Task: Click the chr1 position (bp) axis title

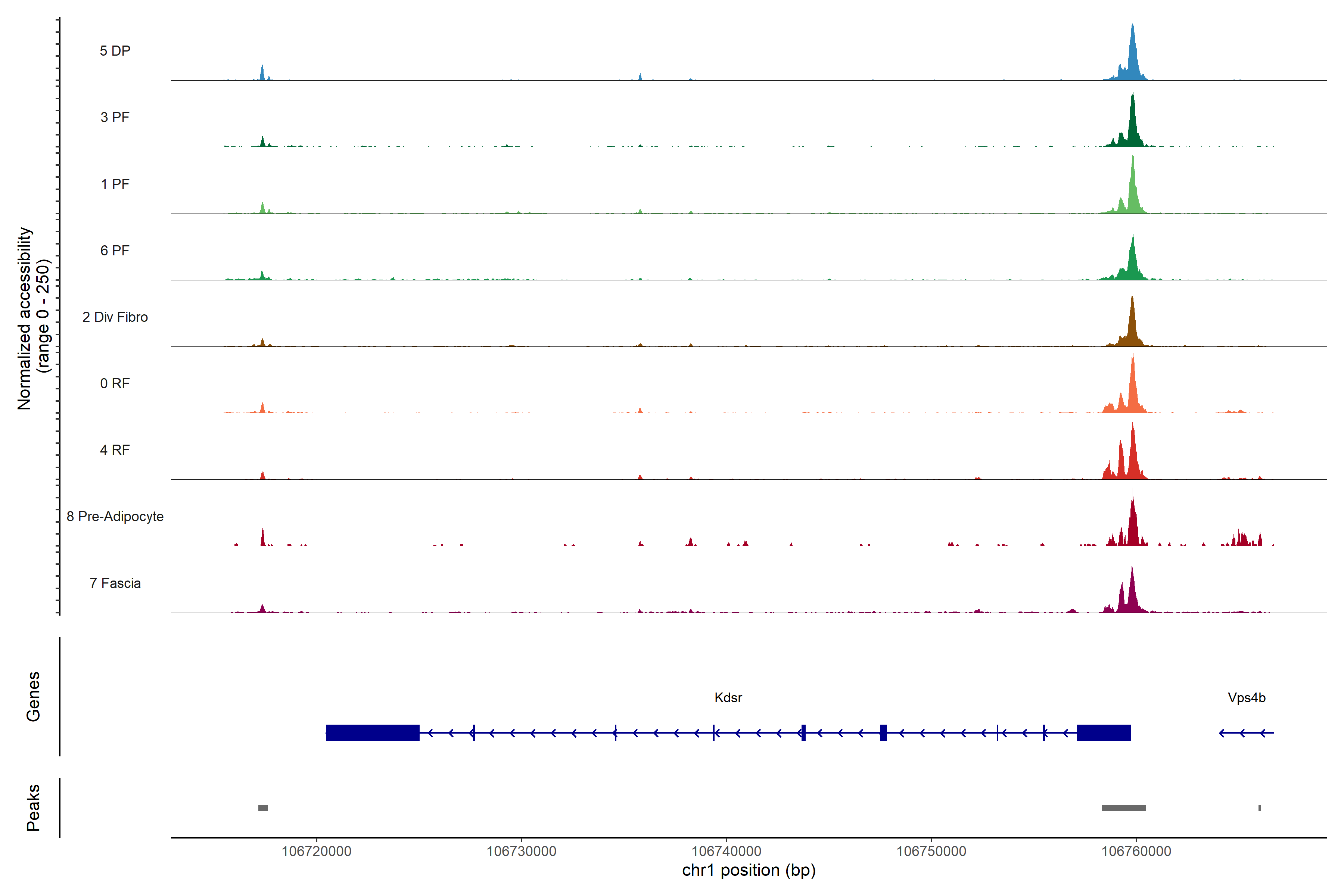Action: coord(749,871)
